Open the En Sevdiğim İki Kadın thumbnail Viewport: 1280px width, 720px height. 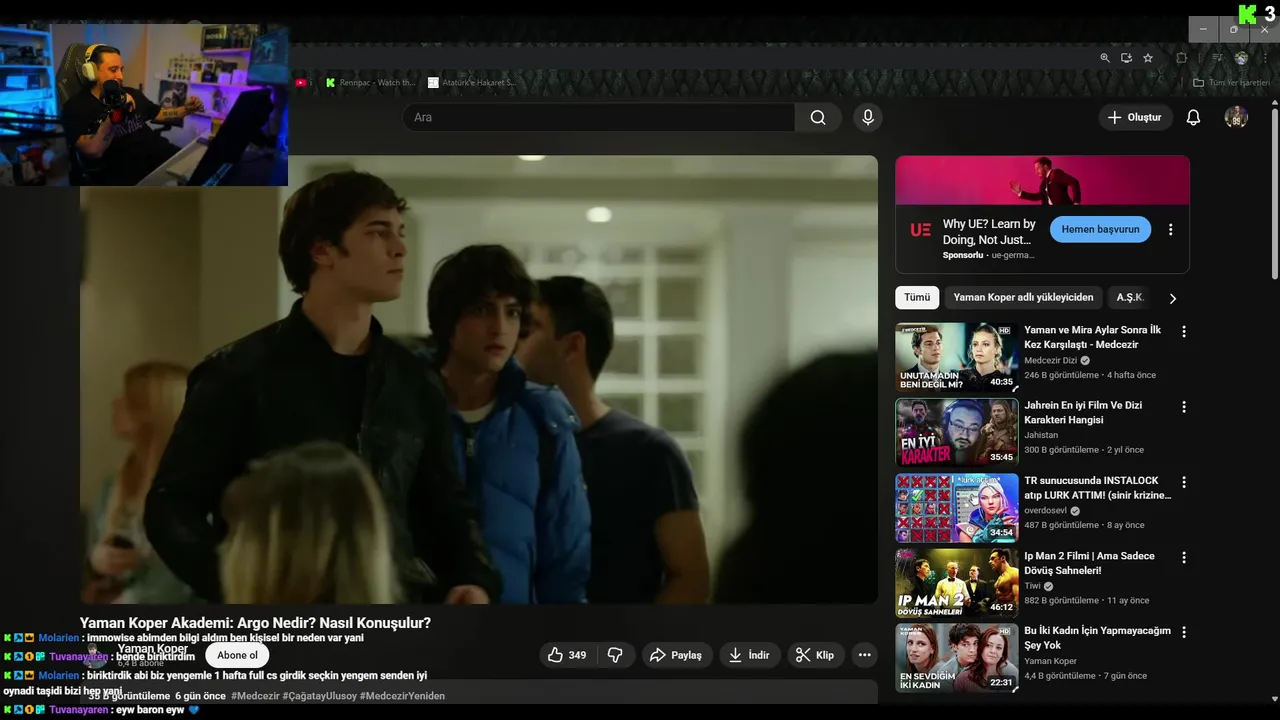pyautogui.click(x=957, y=657)
